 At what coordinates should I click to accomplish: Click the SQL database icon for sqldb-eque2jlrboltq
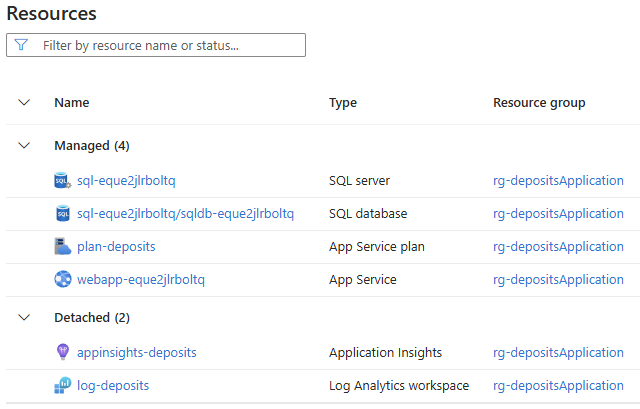(62, 213)
